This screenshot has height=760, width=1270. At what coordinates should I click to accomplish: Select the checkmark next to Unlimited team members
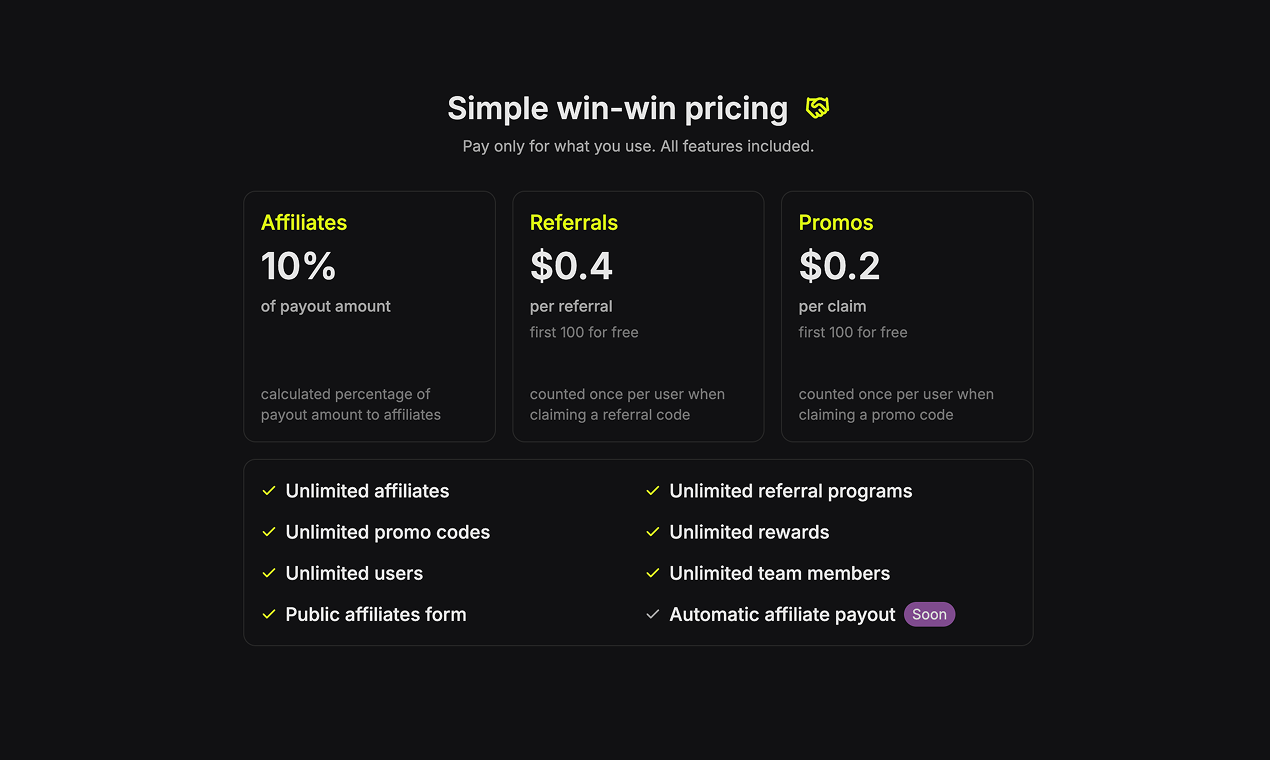tap(652, 573)
